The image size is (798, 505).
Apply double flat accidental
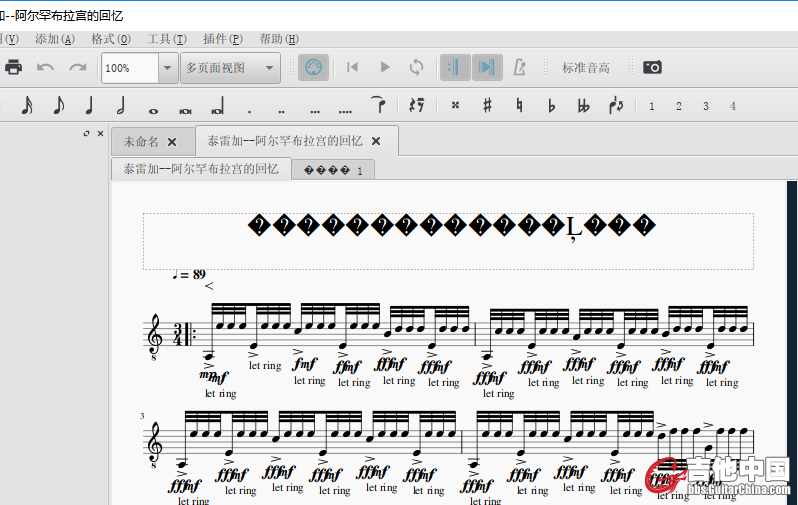[583, 105]
